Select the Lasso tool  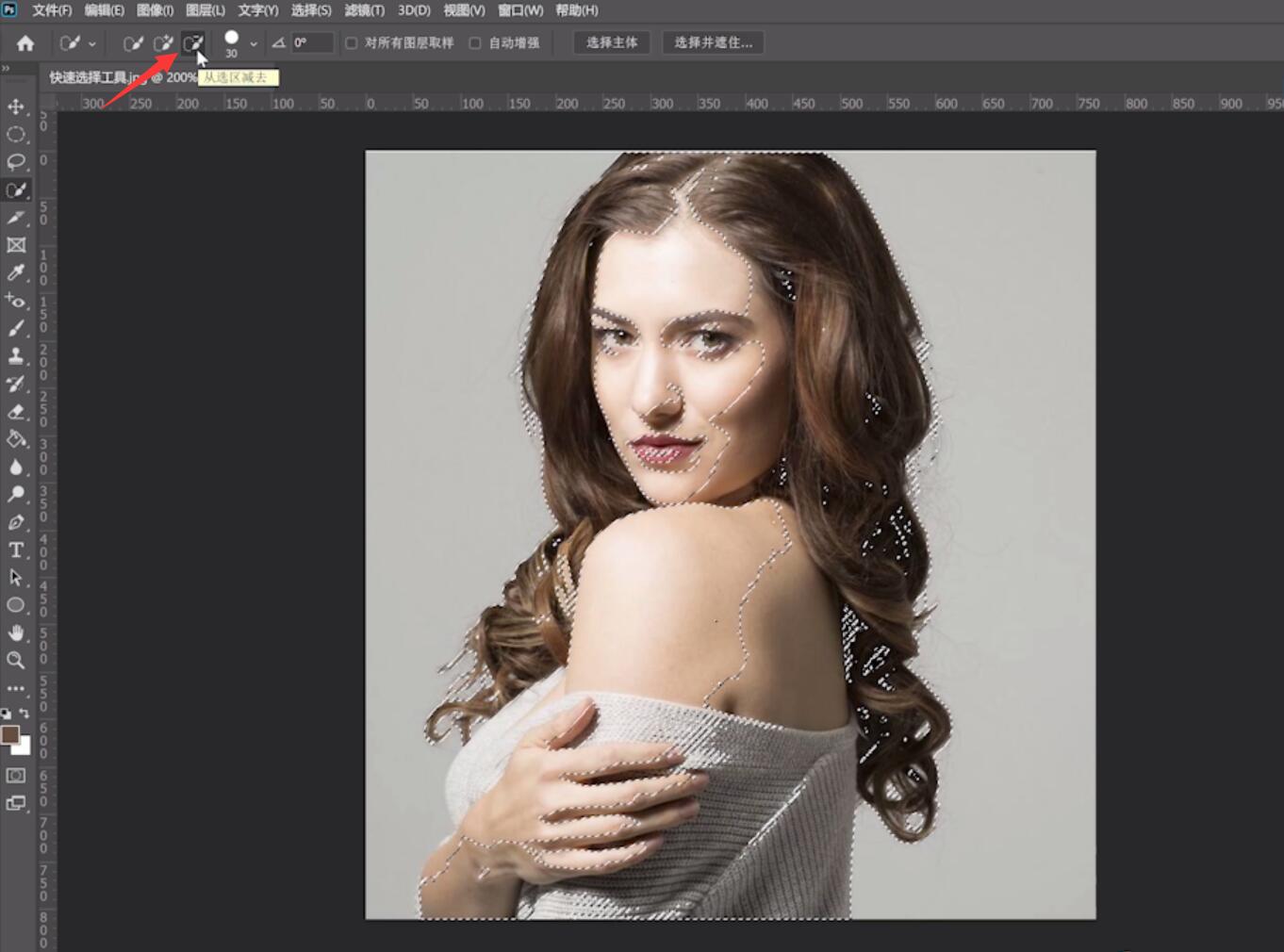(16, 162)
